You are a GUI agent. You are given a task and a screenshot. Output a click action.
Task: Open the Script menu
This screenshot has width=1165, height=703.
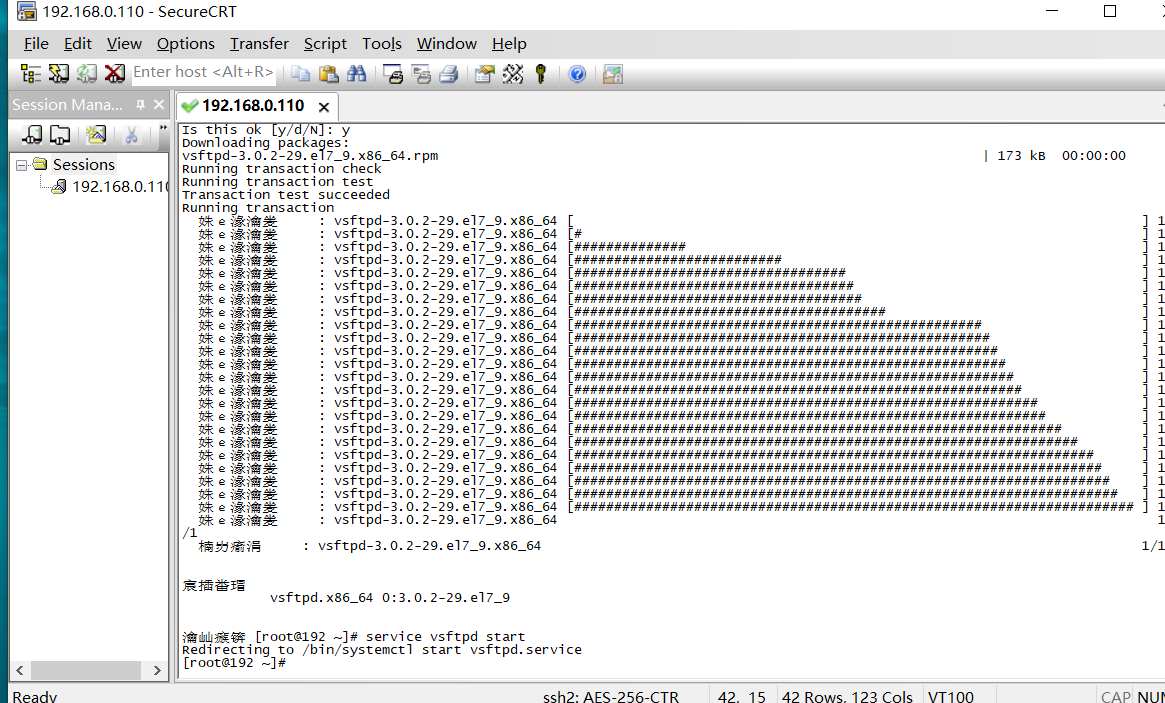click(325, 44)
